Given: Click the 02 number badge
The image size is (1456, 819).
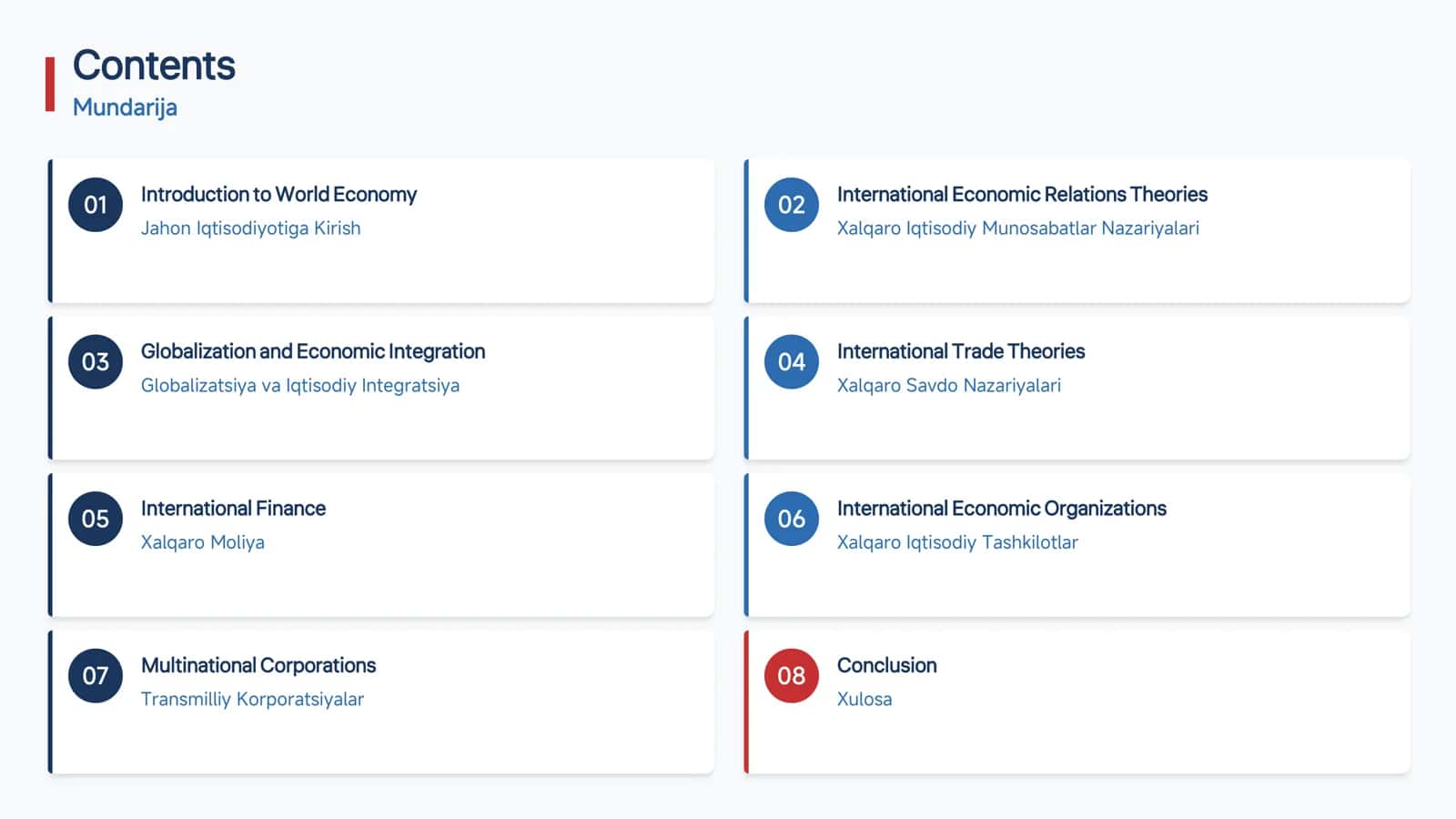Looking at the screenshot, I should point(792,205).
